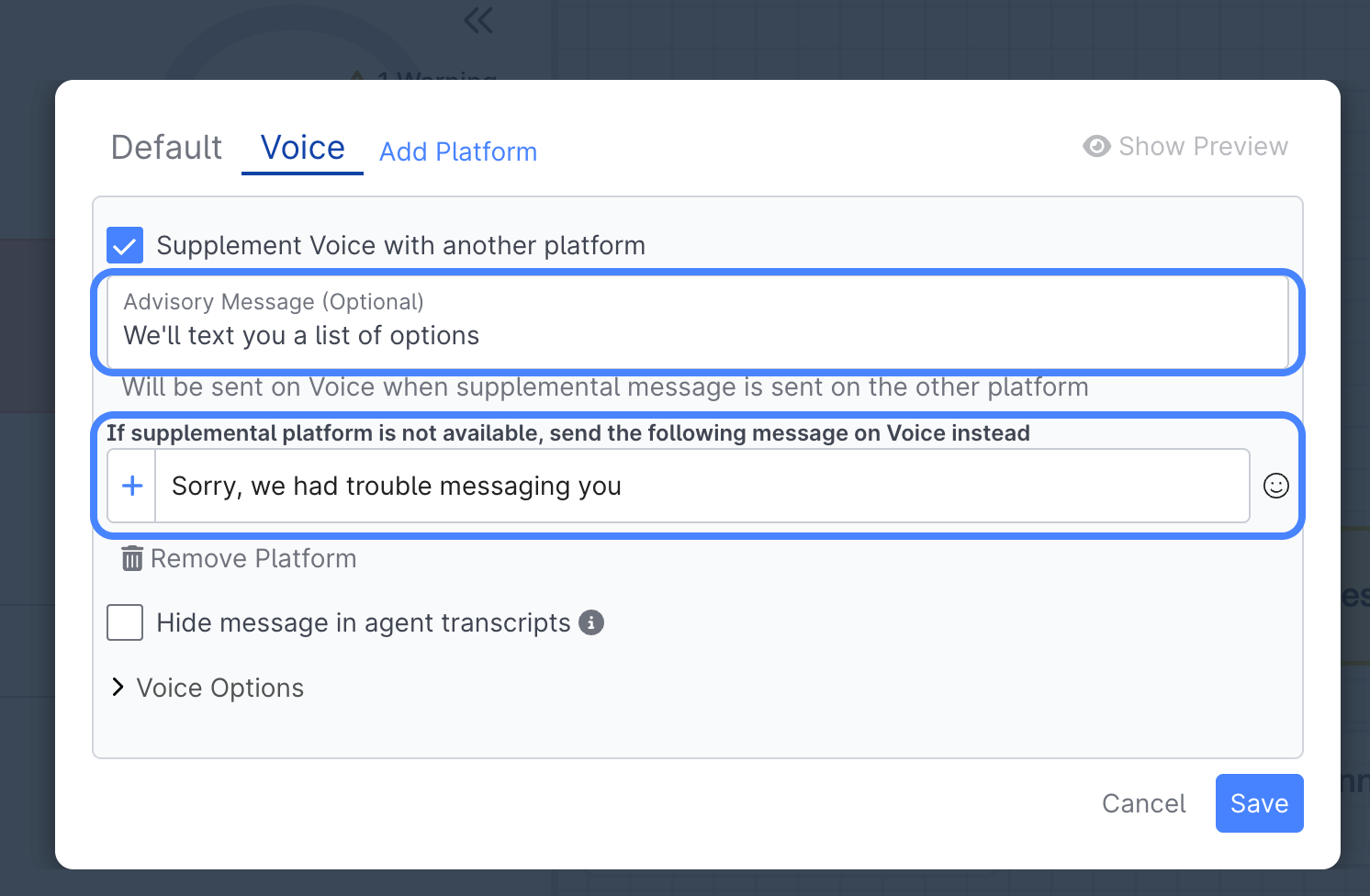This screenshot has height=896, width=1370.
Task: Click the trash can icon
Action: 132,558
